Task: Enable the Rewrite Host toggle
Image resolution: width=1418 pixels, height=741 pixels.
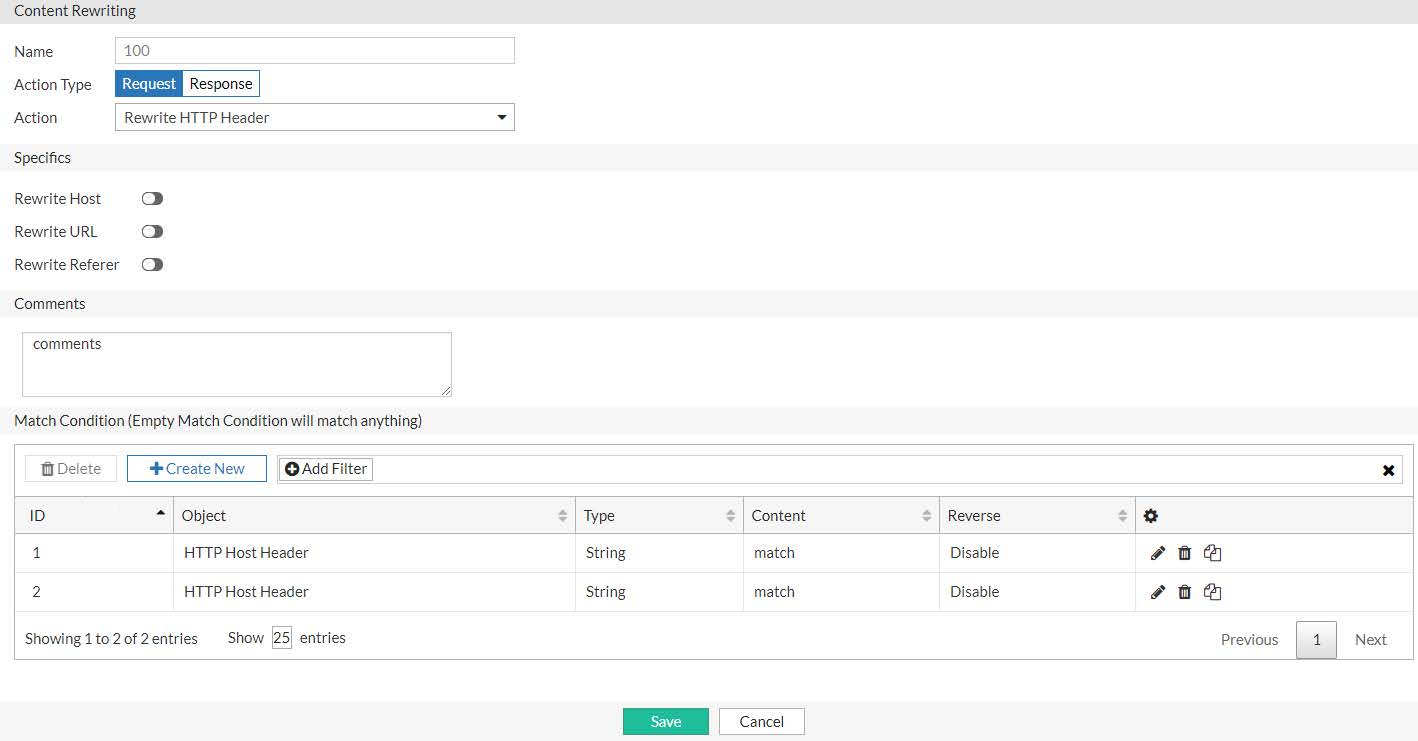Action: pyautogui.click(x=152, y=198)
